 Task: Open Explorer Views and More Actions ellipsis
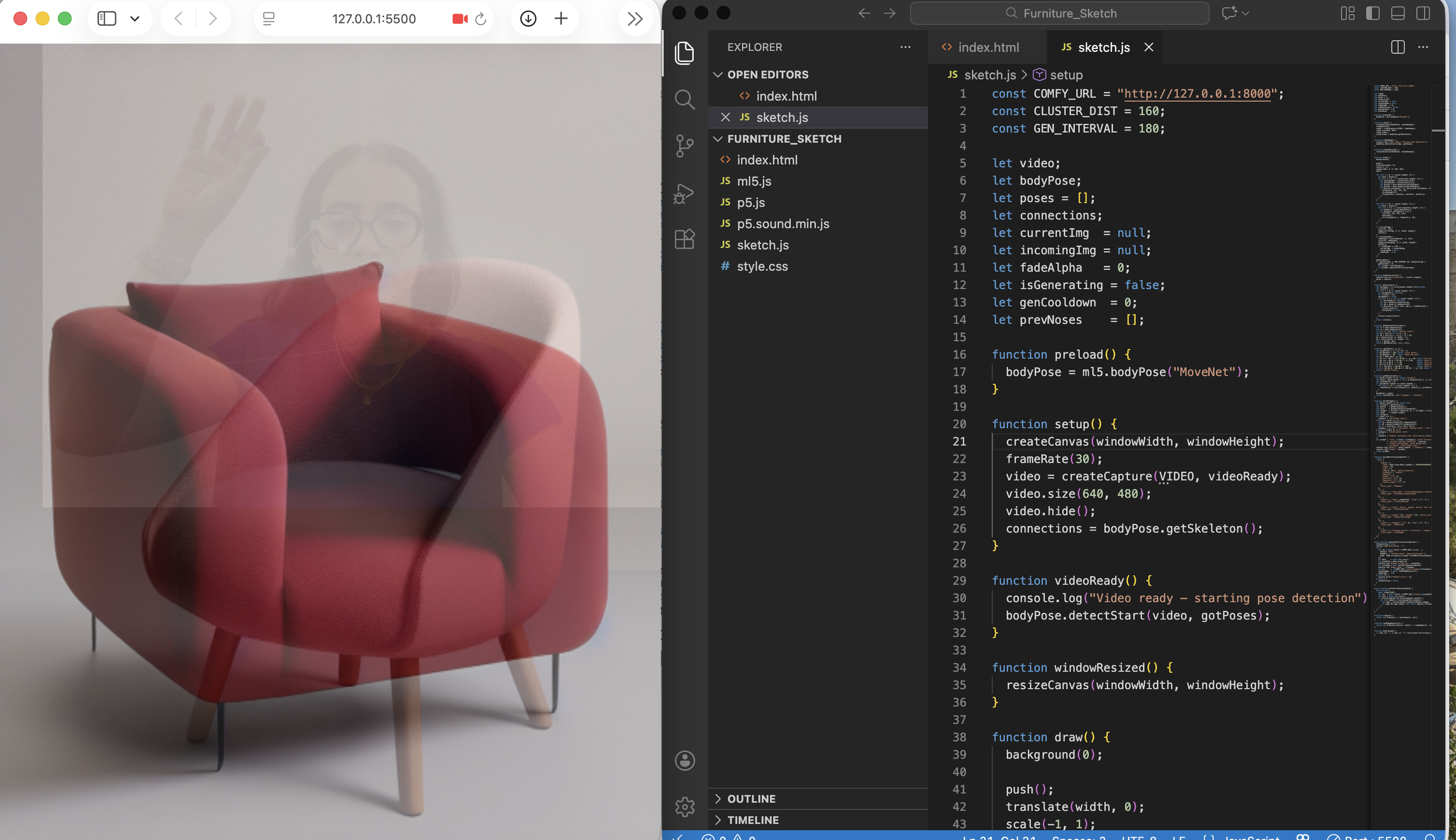coord(905,47)
